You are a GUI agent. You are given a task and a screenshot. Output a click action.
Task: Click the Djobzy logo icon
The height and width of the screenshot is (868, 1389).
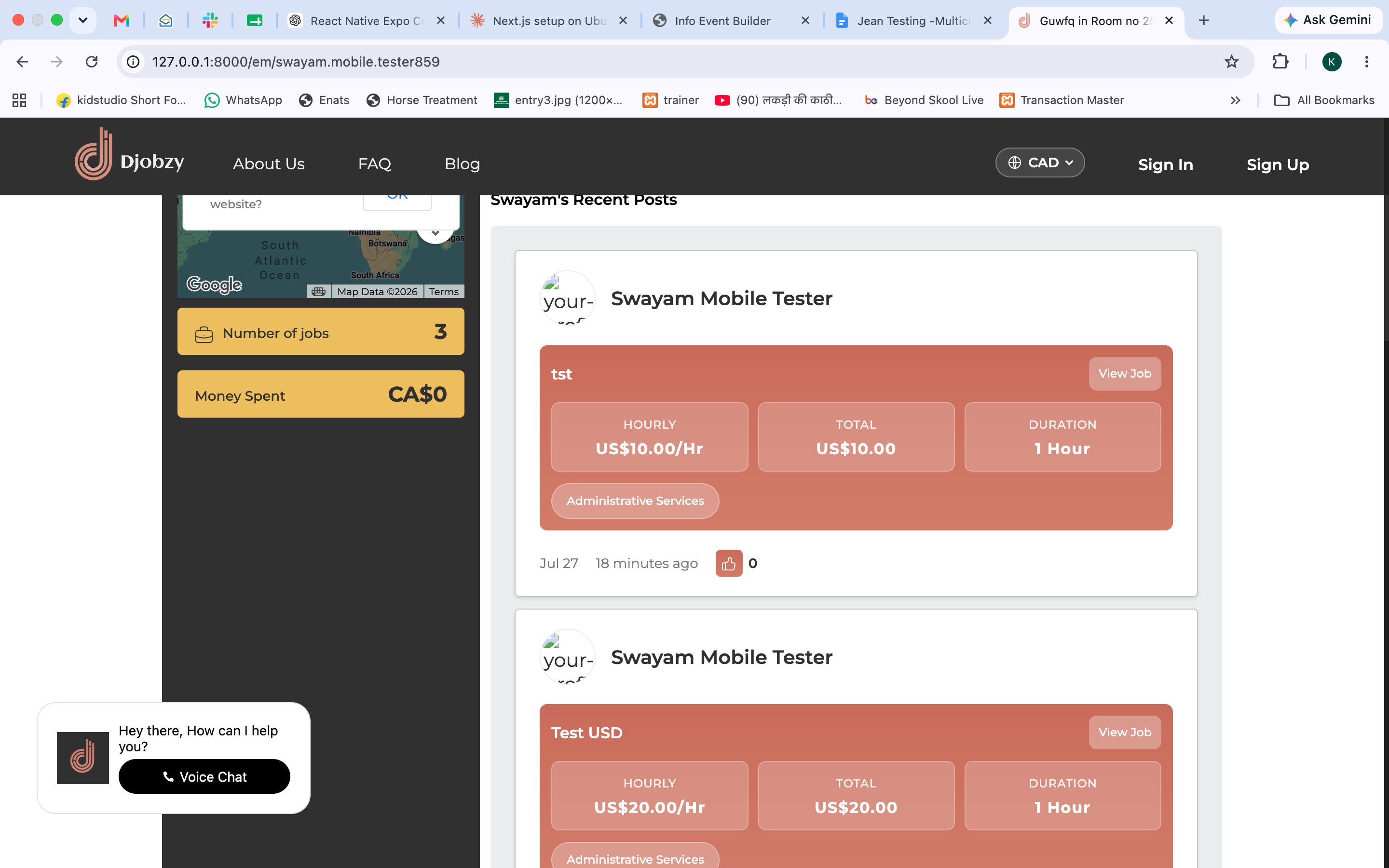coord(94,154)
